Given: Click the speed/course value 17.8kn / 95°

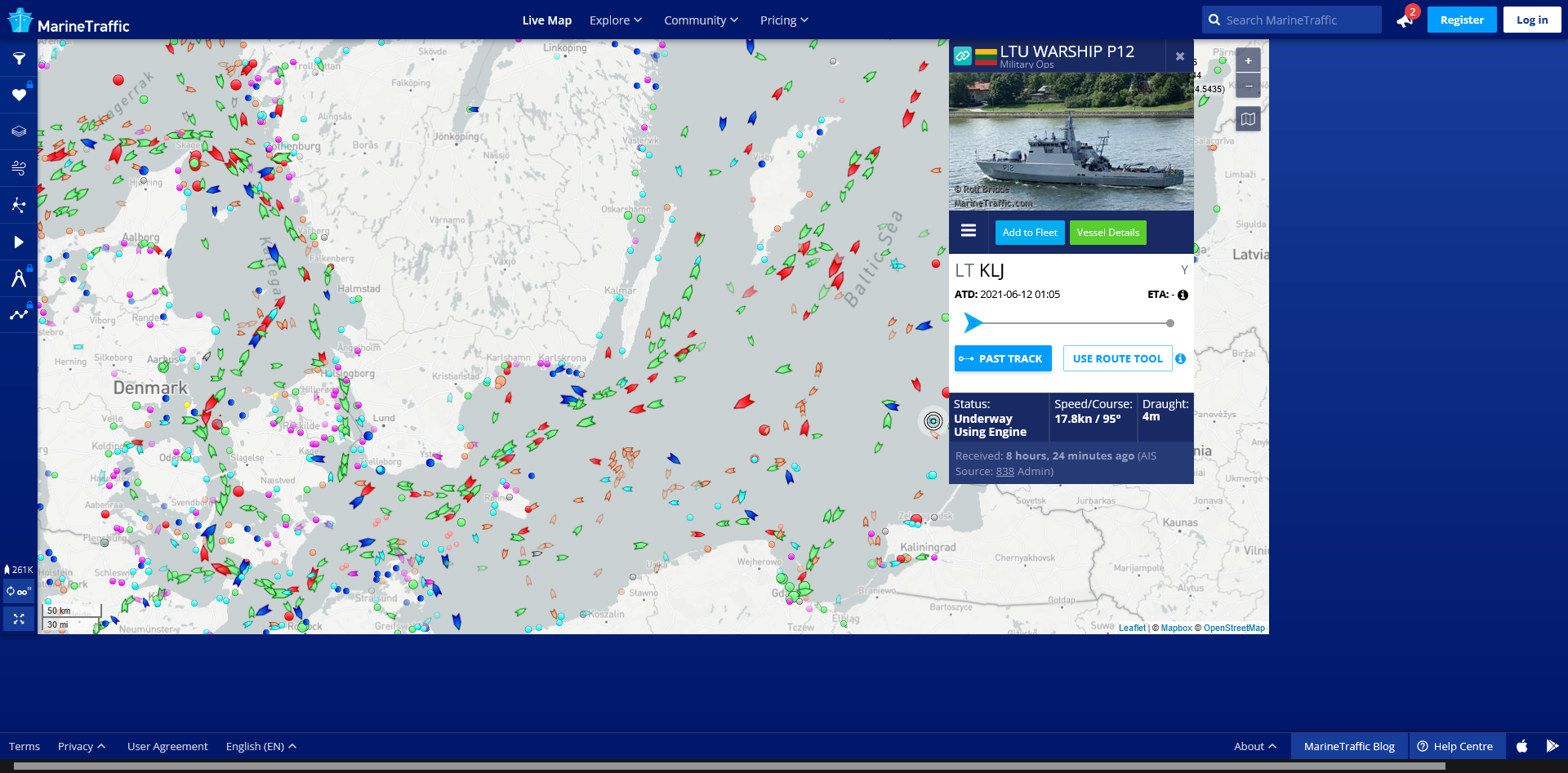Looking at the screenshot, I should pyautogui.click(x=1087, y=419).
